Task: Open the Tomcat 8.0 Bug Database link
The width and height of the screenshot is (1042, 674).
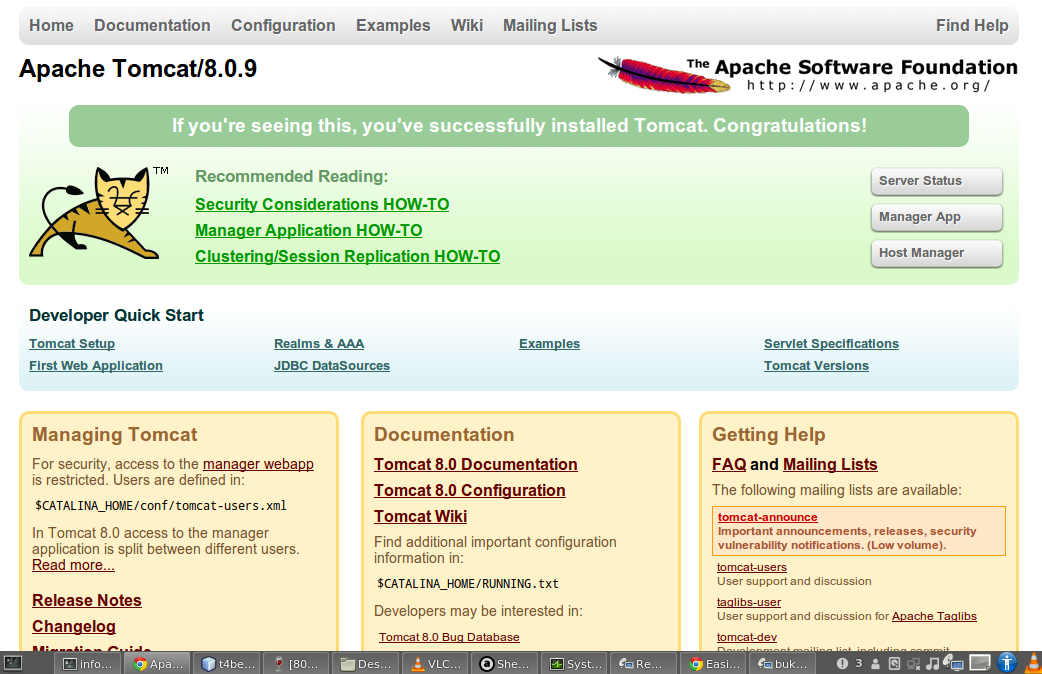Action: coord(449,637)
